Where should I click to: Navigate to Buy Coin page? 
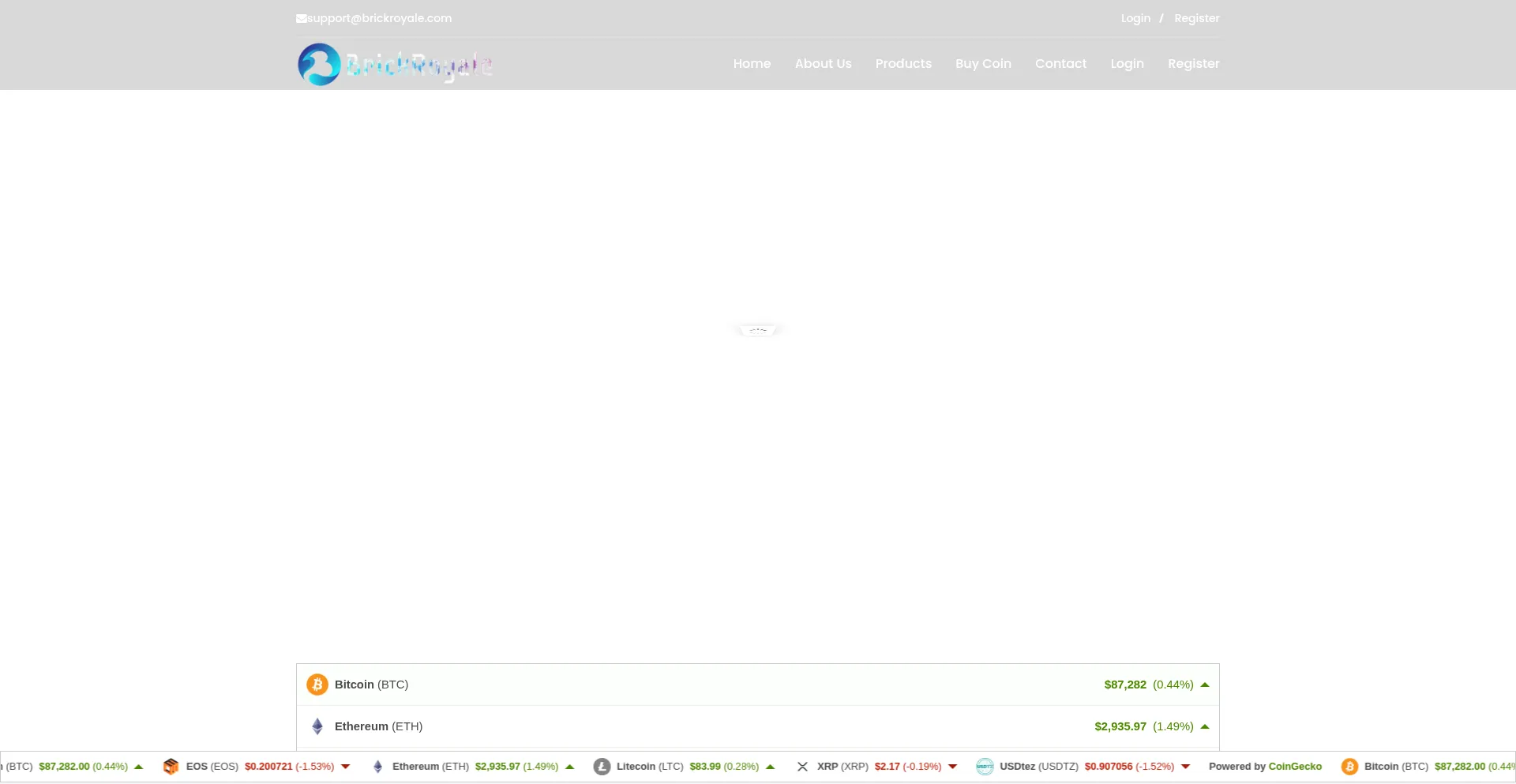pyautogui.click(x=983, y=64)
